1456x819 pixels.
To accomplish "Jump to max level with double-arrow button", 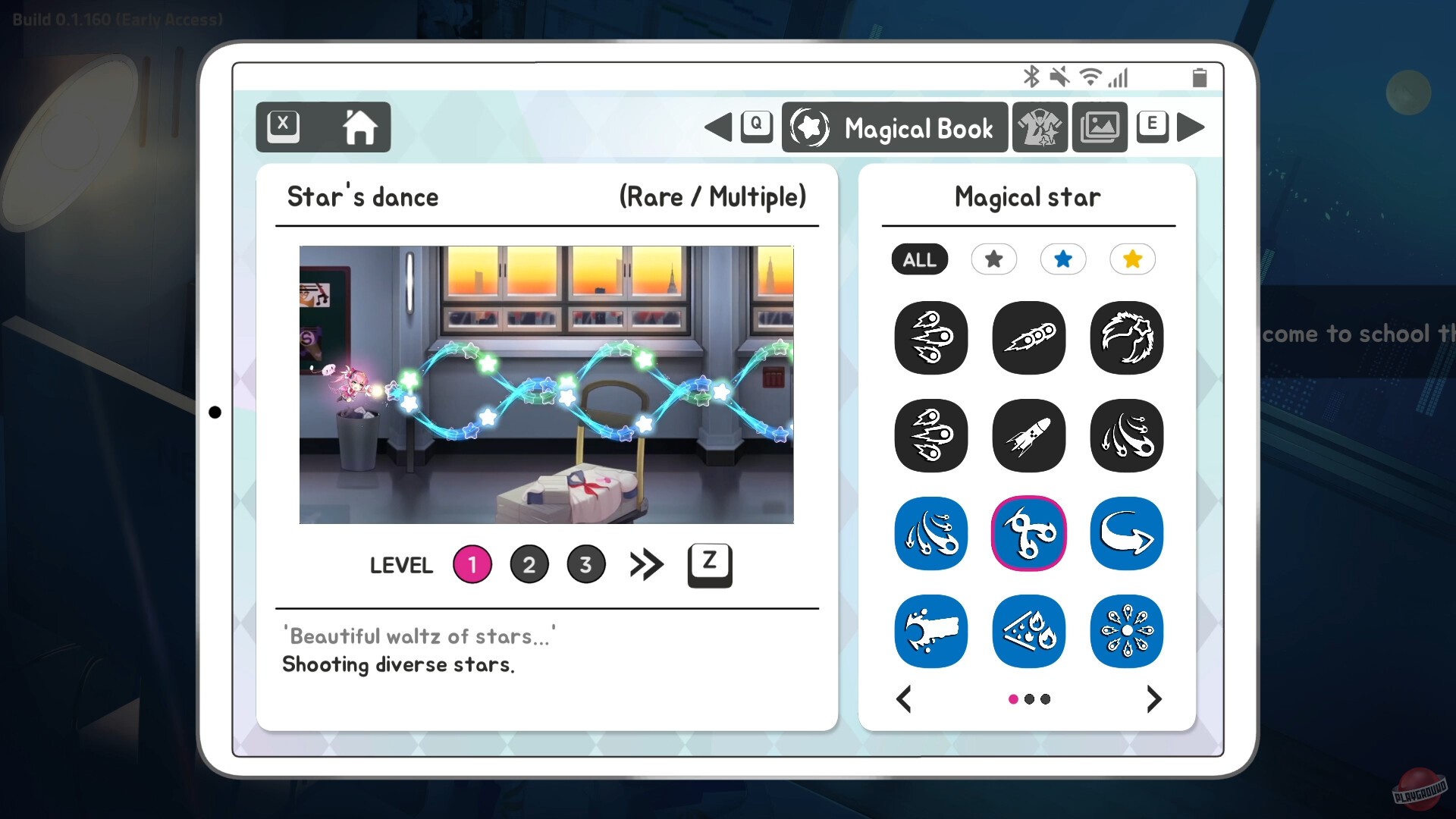I will coord(645,564).
